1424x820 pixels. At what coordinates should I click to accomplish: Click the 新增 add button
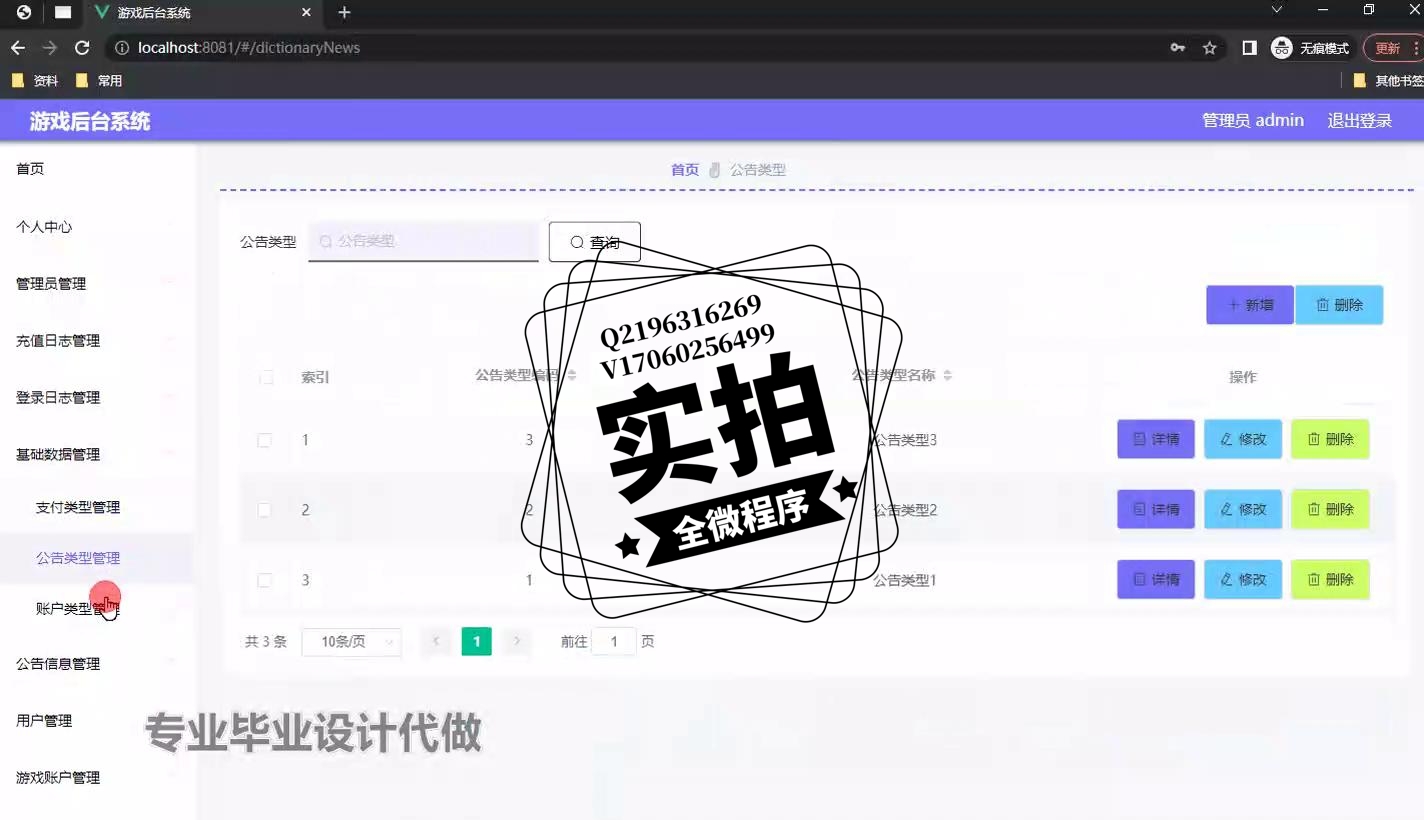click(1250, 305)
